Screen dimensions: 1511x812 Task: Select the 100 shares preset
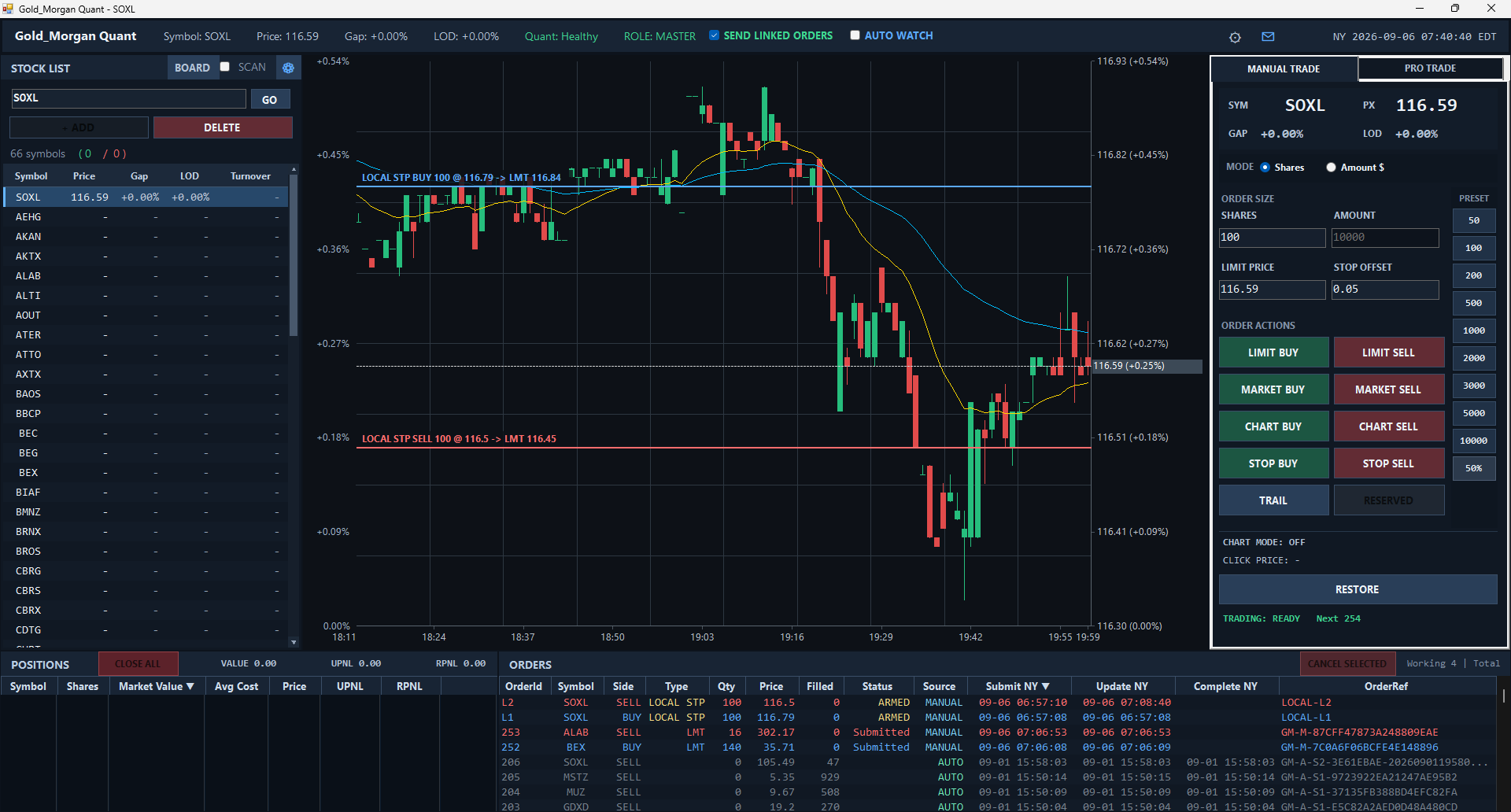pos(1473,248)
